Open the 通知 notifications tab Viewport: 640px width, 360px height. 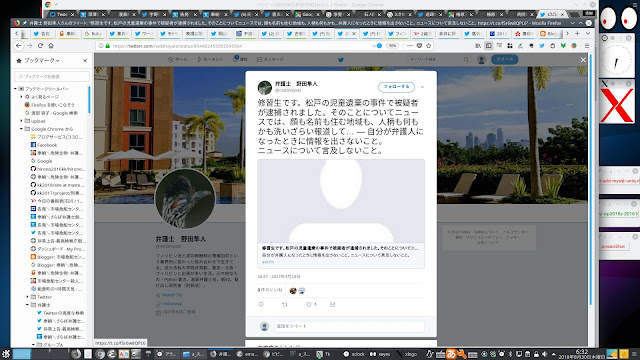point(240,60)
